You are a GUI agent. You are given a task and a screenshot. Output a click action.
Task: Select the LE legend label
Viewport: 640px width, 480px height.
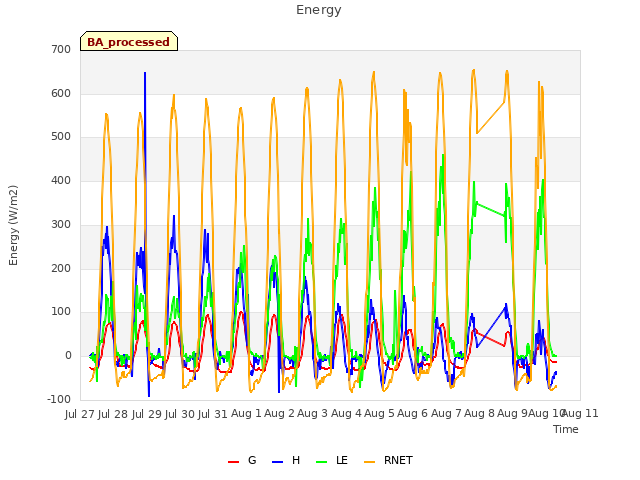342,460
